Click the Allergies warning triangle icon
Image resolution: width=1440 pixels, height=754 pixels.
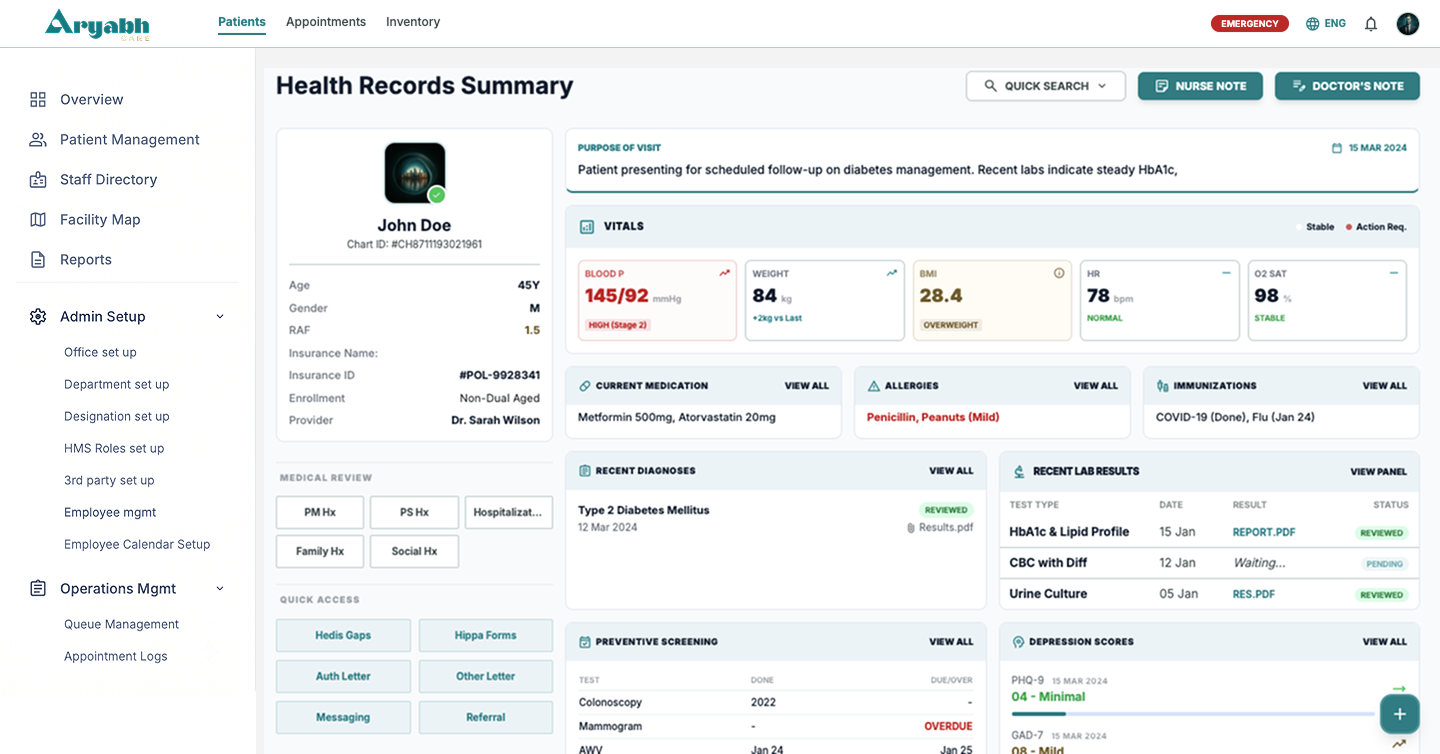coord(873,386)
